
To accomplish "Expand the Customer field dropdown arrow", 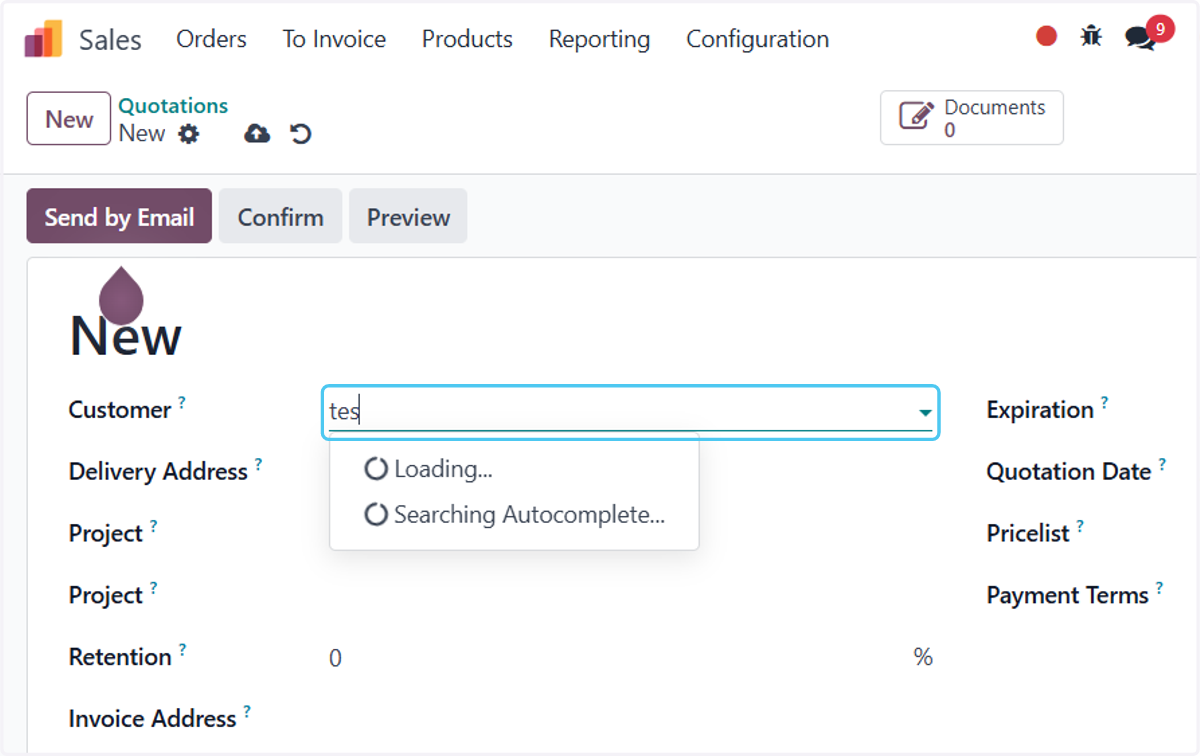I will [925, 412].
